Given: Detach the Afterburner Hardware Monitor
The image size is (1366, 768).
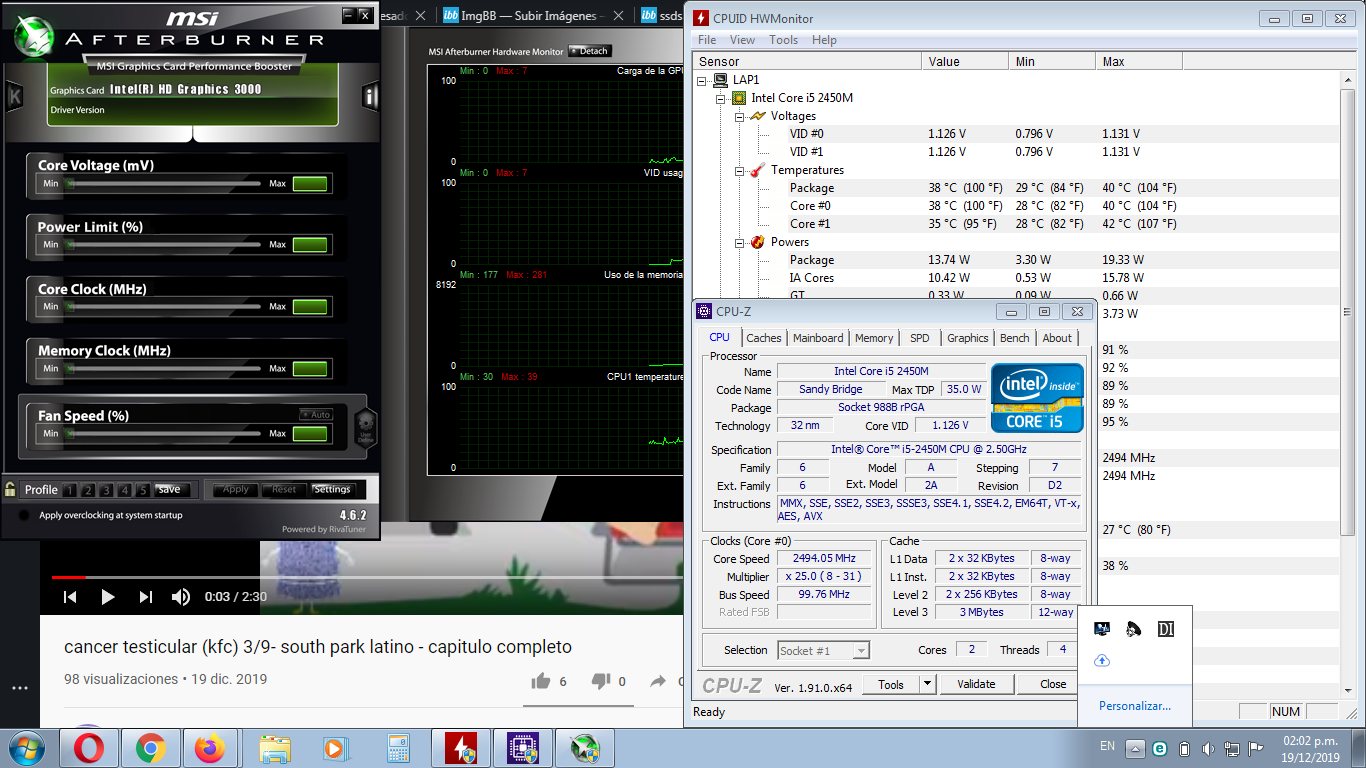Looking at the screenshot, I should [x=589, y=51].
